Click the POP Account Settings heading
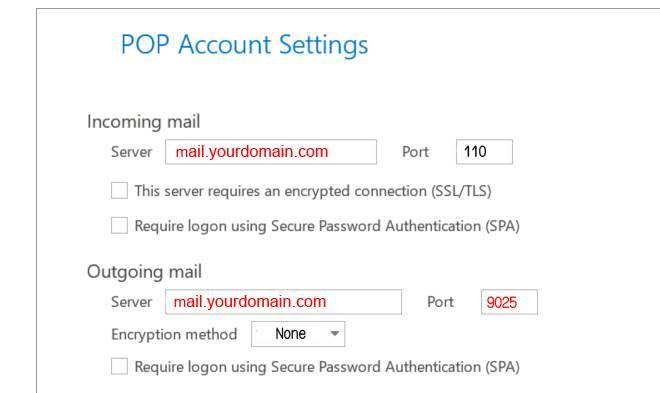The height and width of the screenshot is (393, 660). click(x=244, y=45)
